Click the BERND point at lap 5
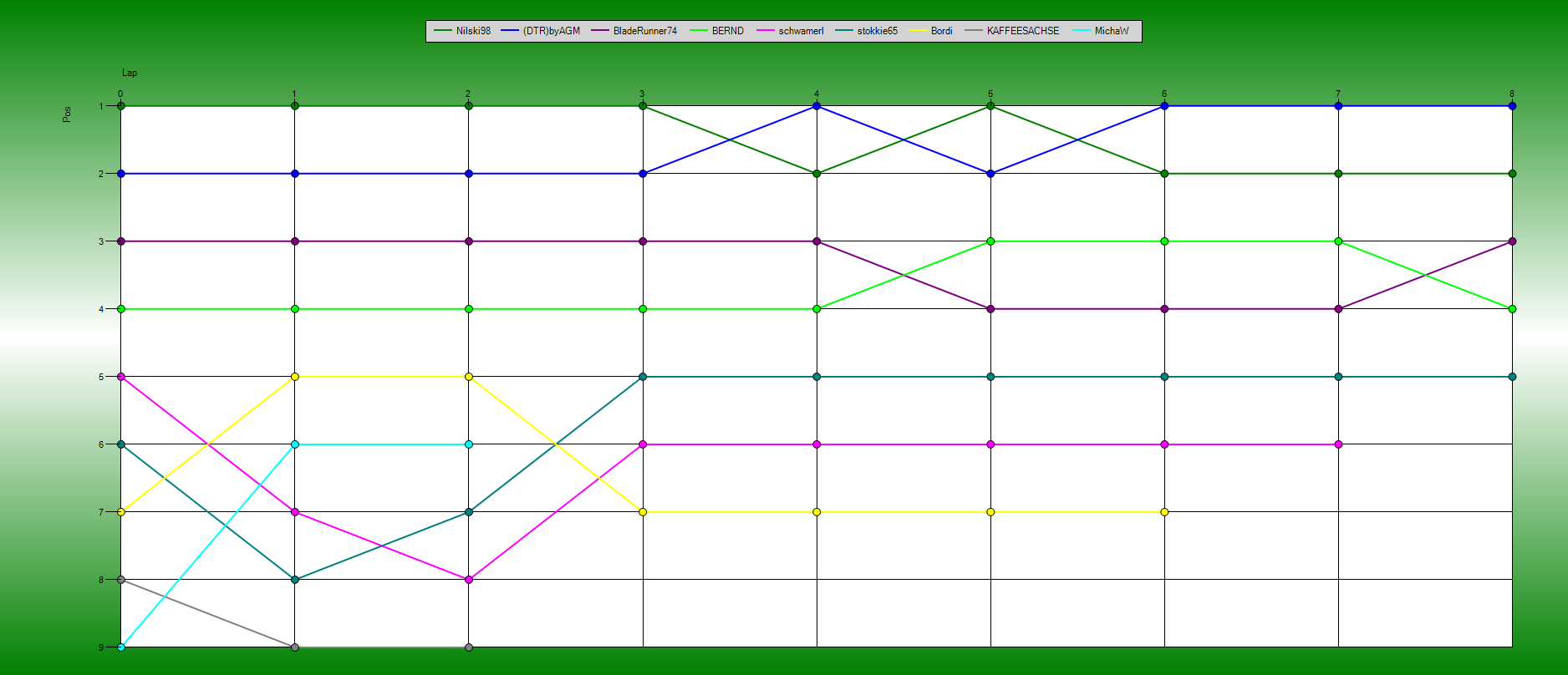This screenshot has width=1568, height=675. (990, 241)
